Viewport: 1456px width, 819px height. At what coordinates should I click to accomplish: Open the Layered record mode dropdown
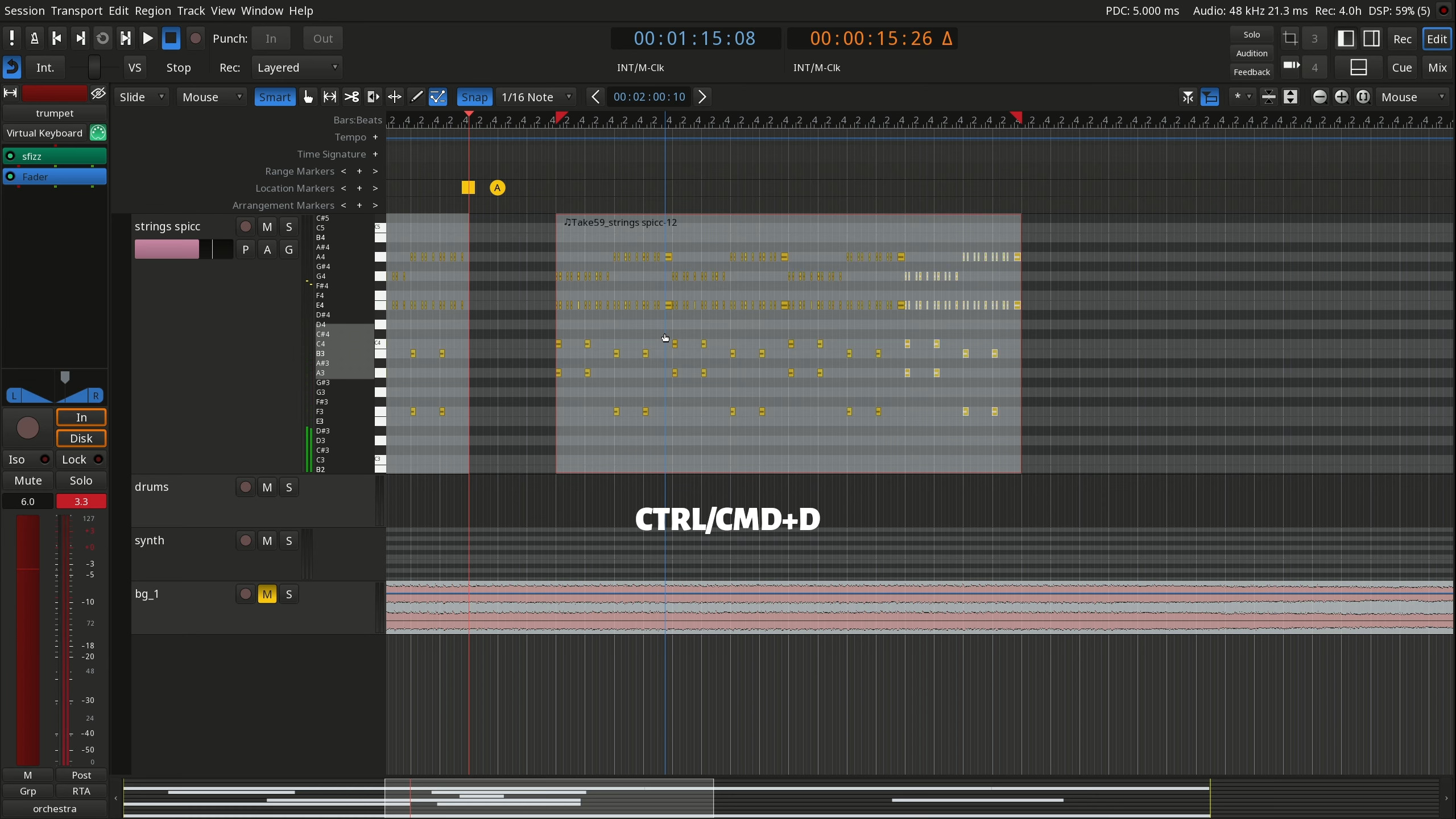point(297,68)
